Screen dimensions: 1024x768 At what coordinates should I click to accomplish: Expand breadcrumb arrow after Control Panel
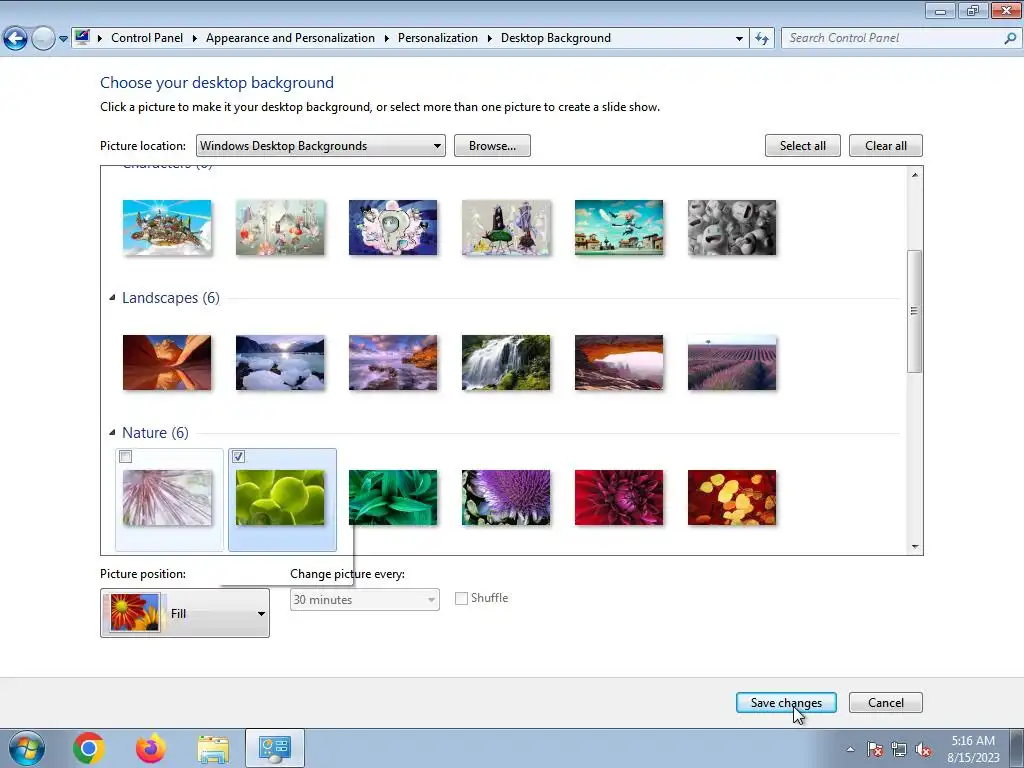195,39
